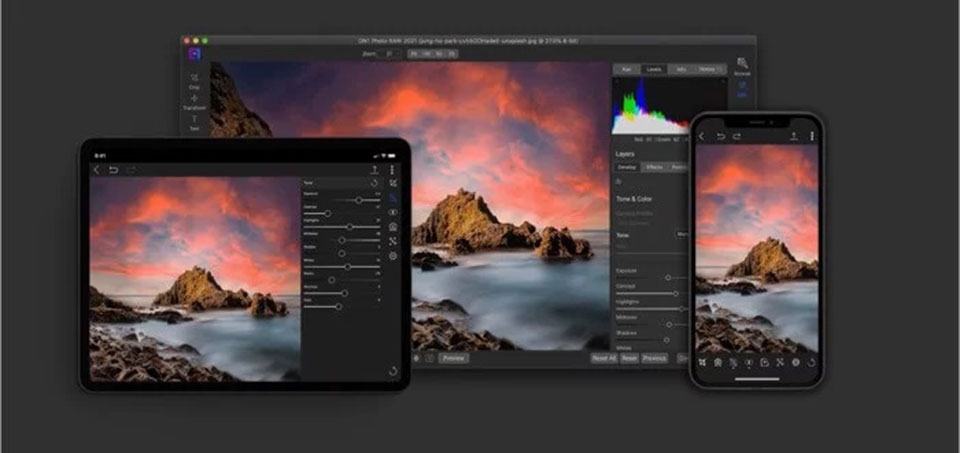
Task: Click the Previous button
Action: (654, 358)
